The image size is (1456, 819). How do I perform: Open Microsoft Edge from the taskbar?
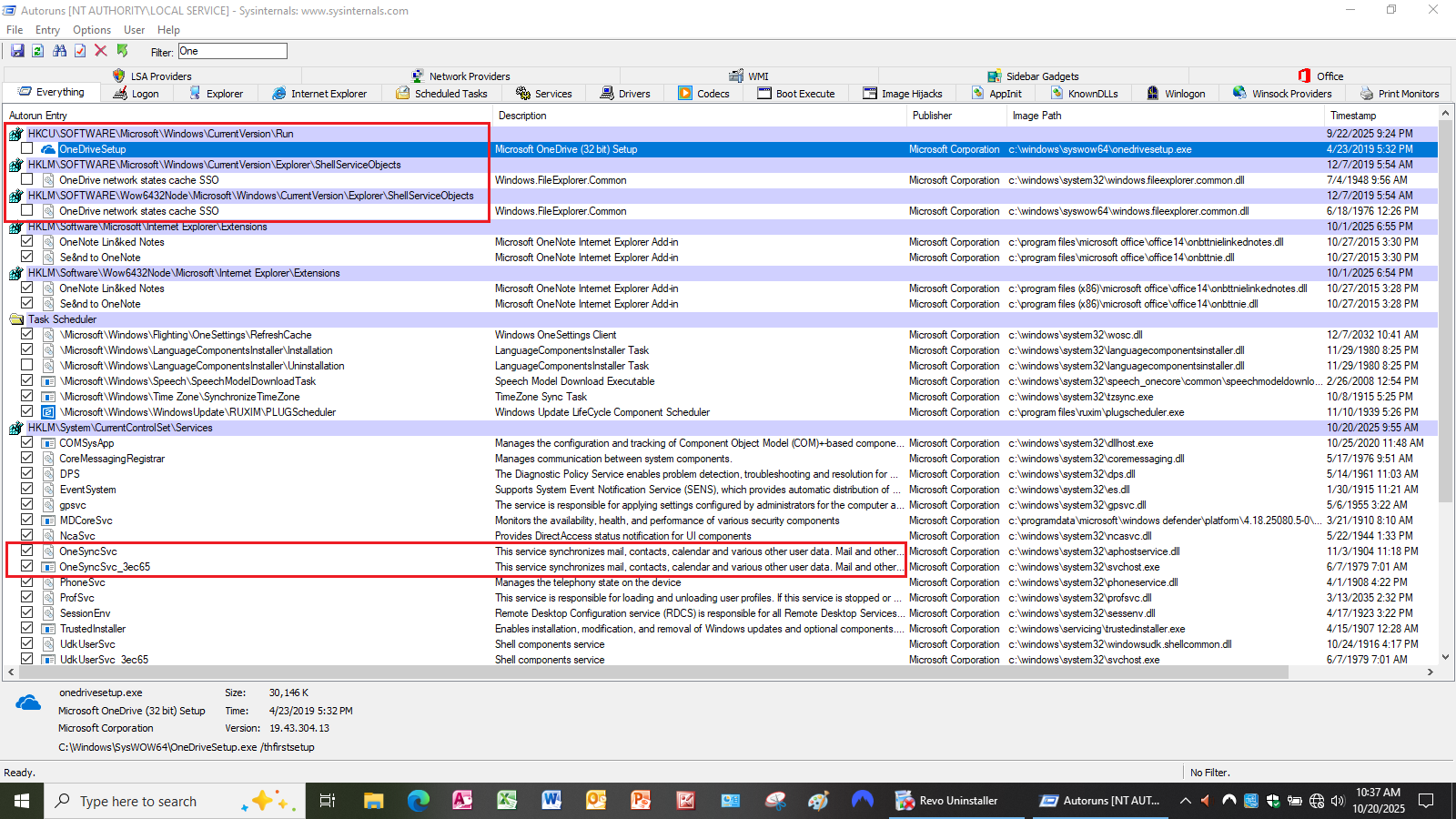418,801
